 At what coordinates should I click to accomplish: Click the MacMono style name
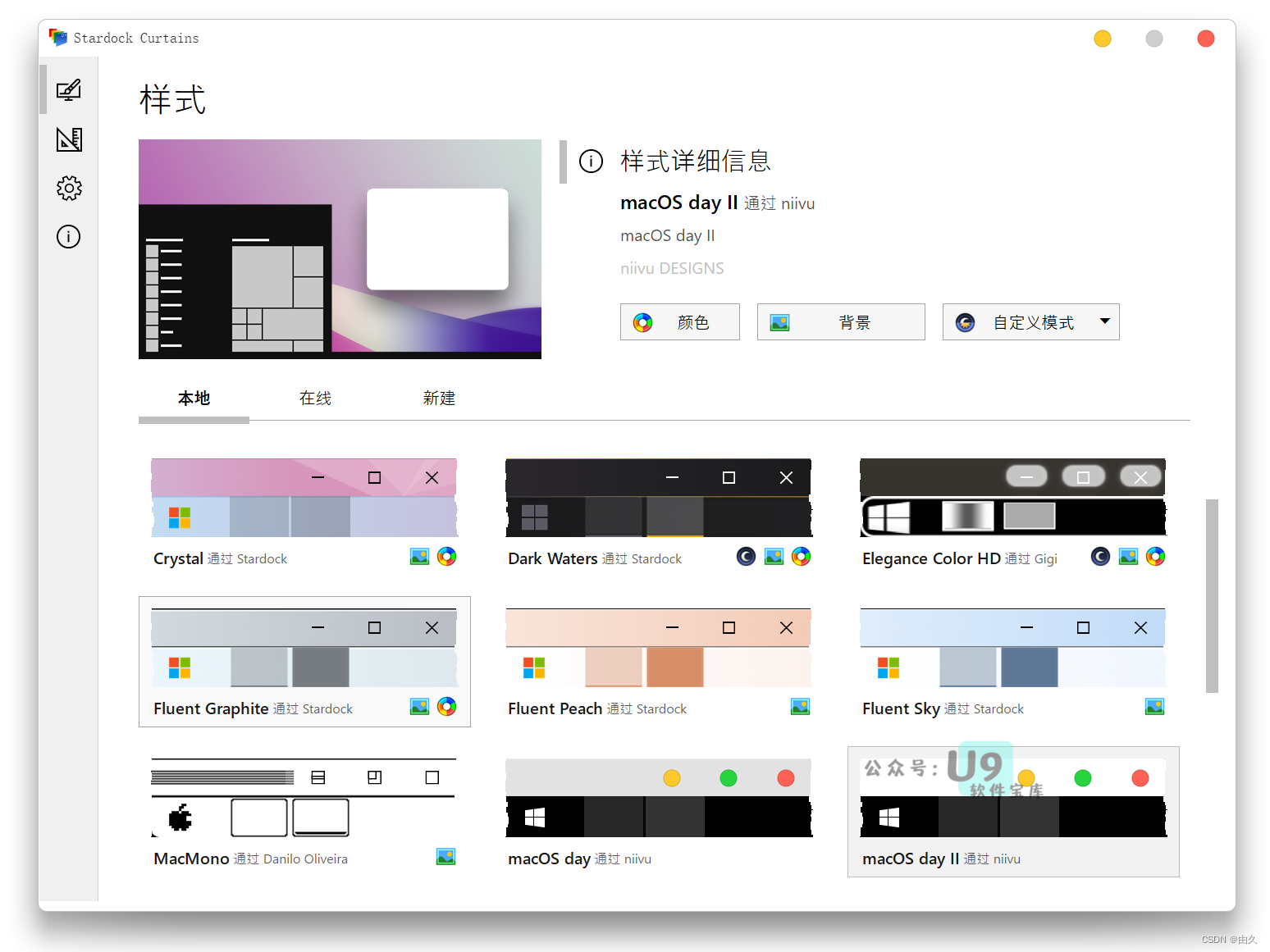pos(191,859)
